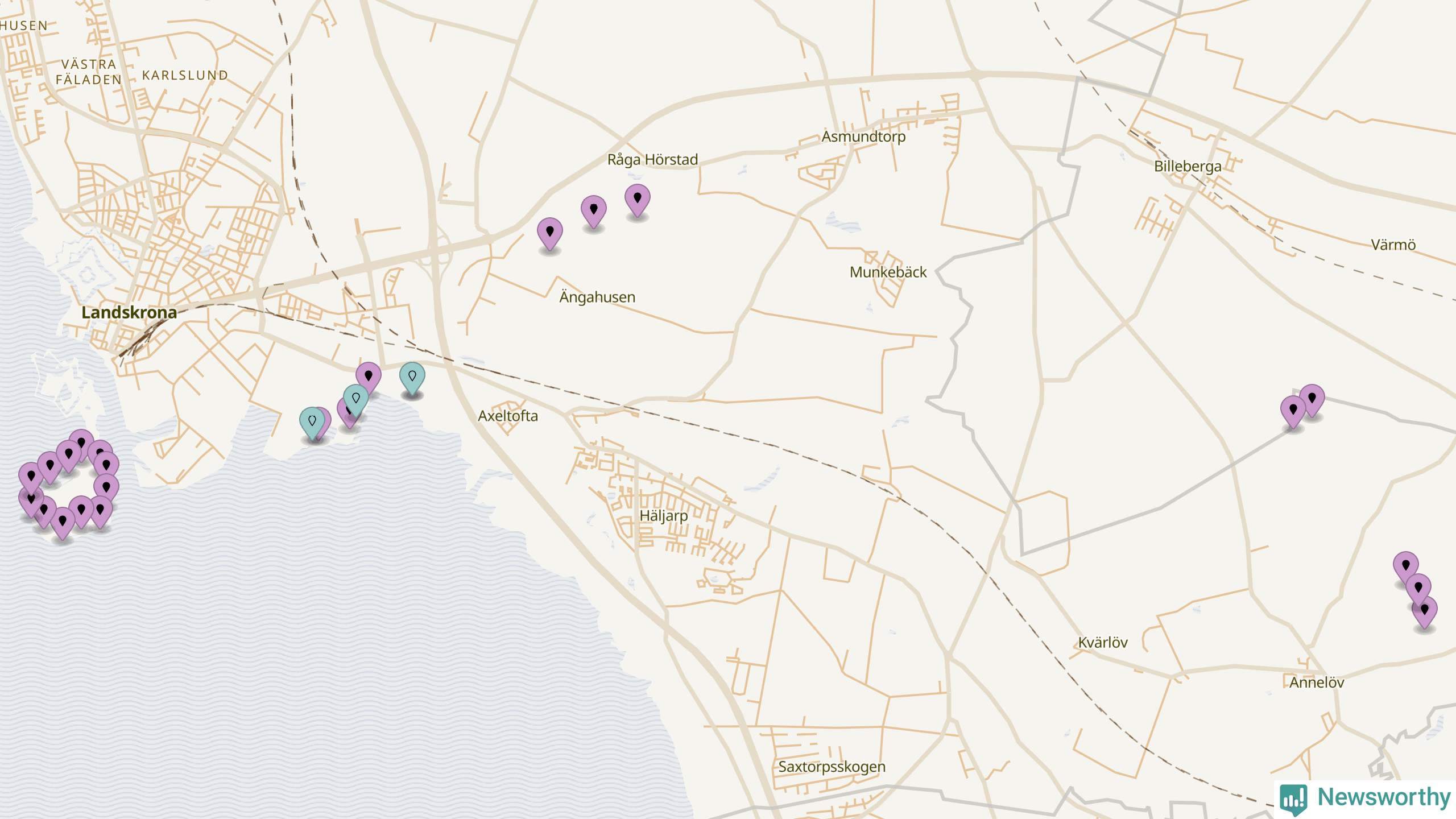The height and width of the screenshot is (819, 1456).
Task: Click the Häljarp town label
Action: (x=664, y=516)
